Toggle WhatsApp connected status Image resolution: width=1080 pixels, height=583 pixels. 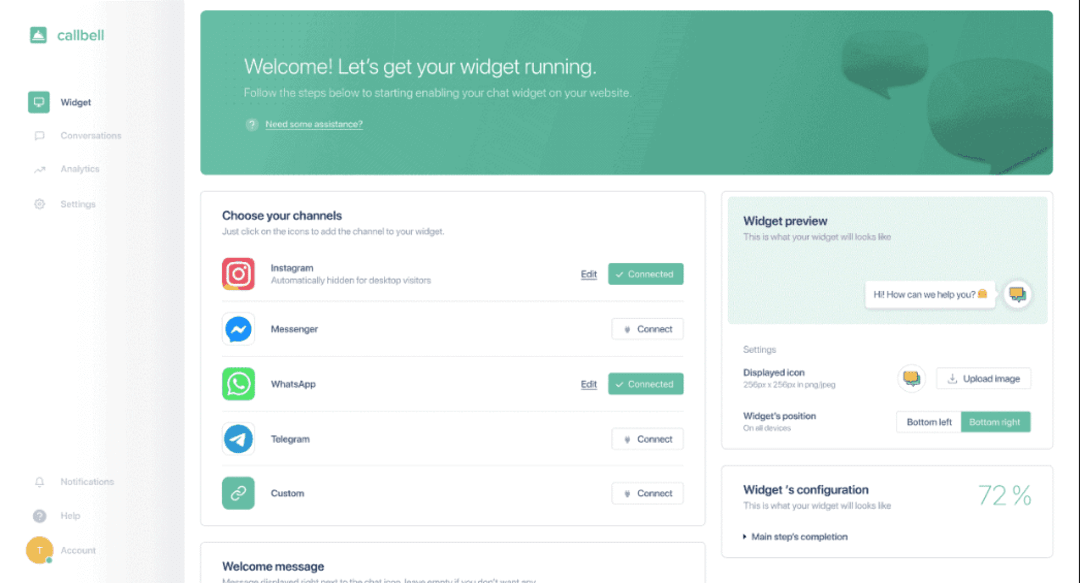(645, 383)
